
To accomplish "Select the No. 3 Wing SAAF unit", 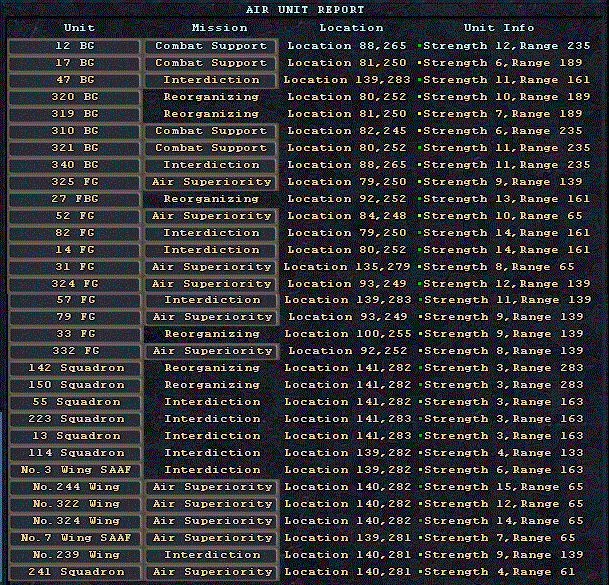I will pos(75,470).
